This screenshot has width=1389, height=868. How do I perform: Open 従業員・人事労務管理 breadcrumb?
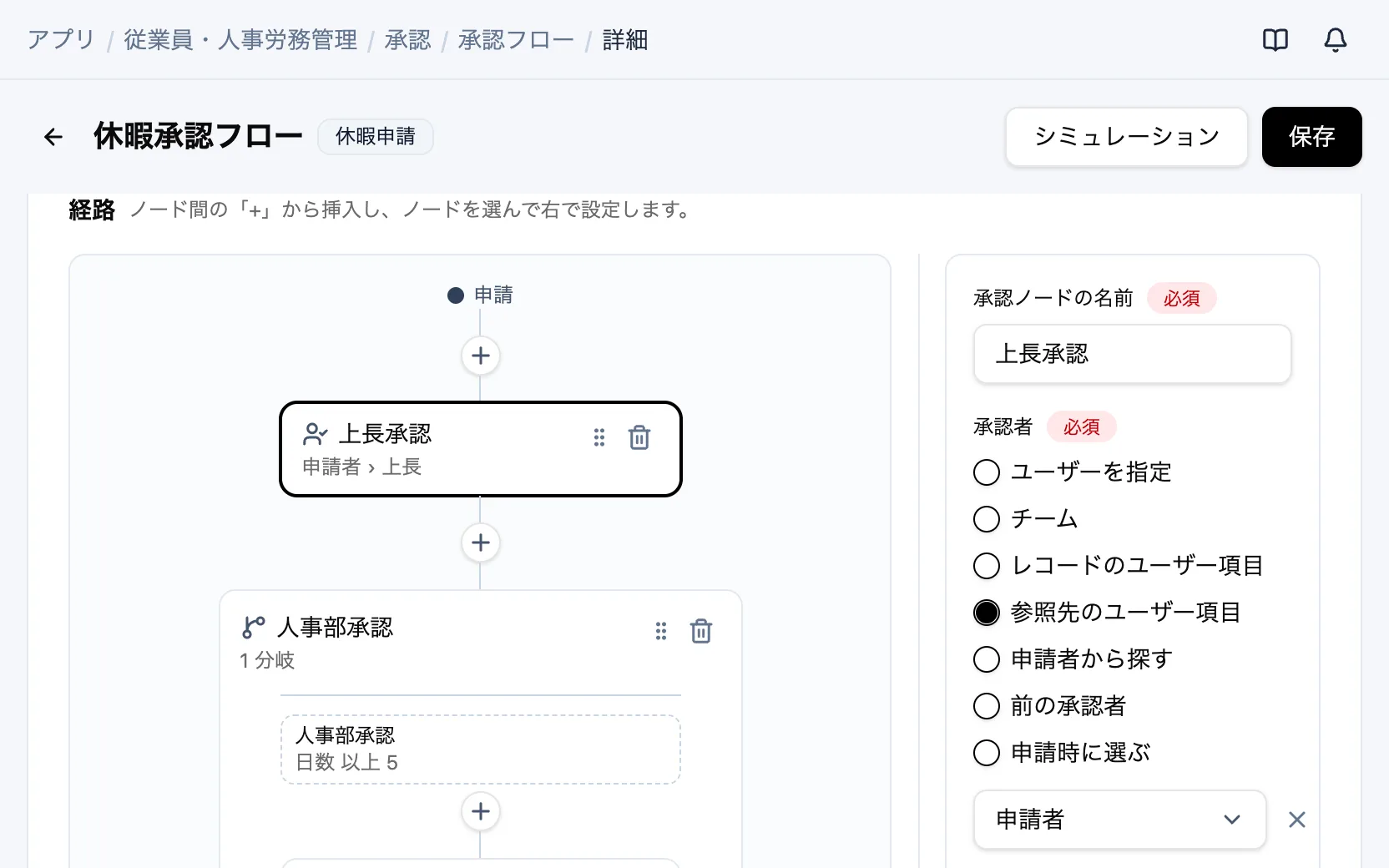tap(240, 39)
